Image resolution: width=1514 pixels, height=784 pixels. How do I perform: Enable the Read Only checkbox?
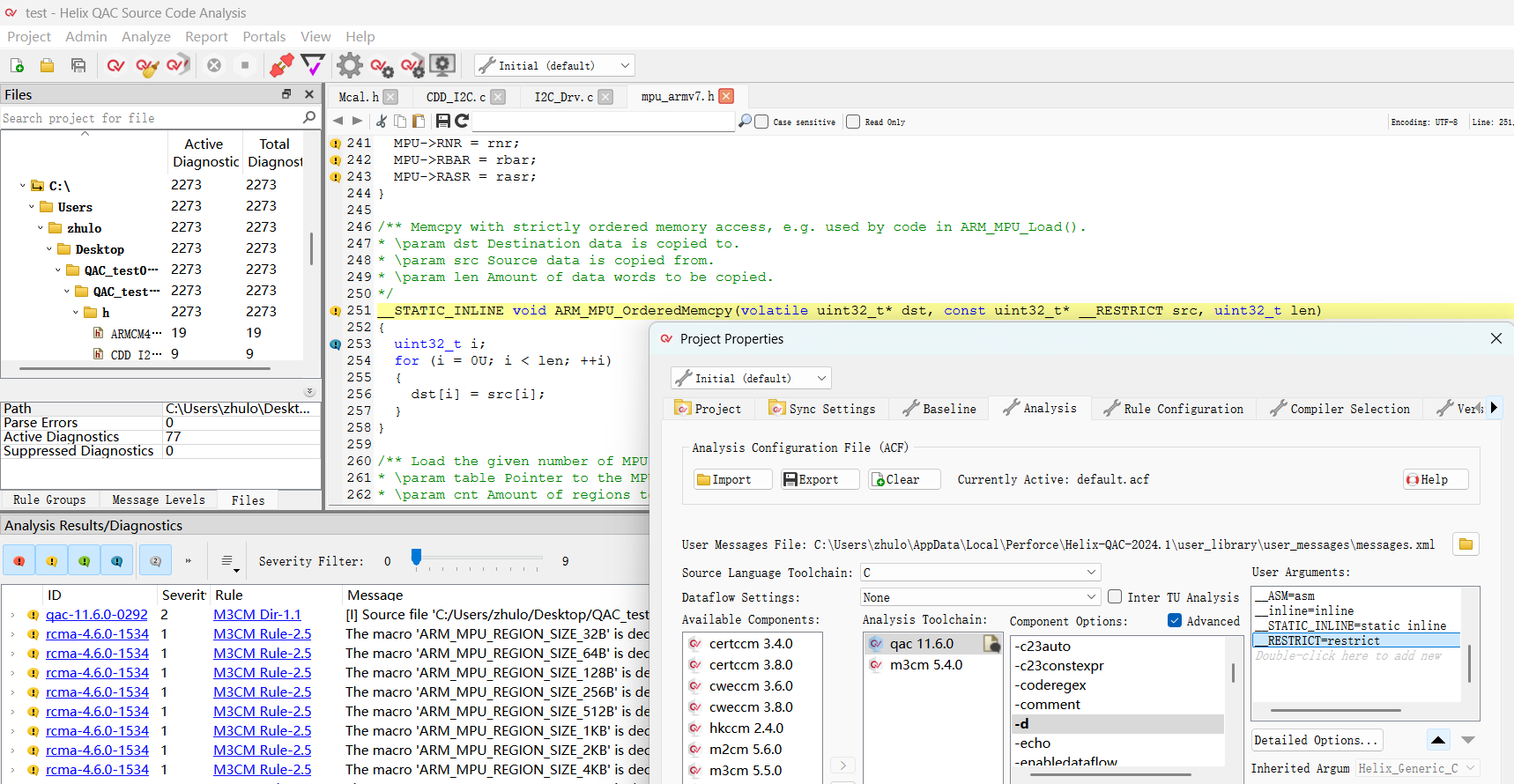pos(853,122)
